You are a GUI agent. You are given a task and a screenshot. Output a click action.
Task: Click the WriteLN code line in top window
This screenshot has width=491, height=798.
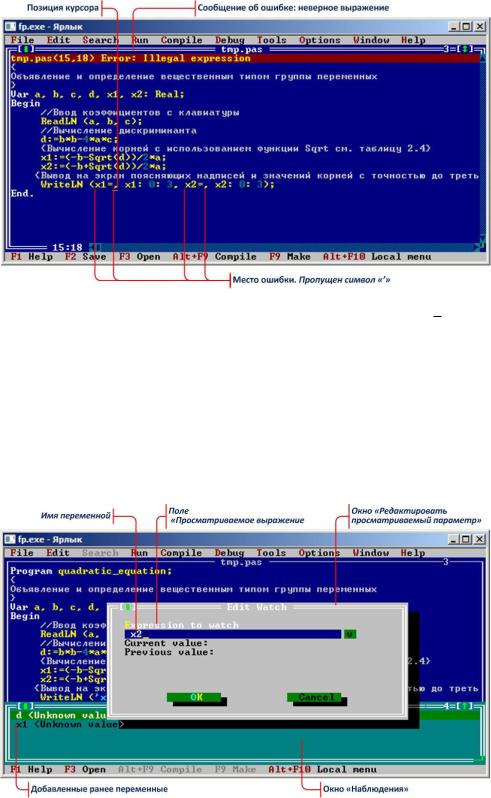point(158,185)
